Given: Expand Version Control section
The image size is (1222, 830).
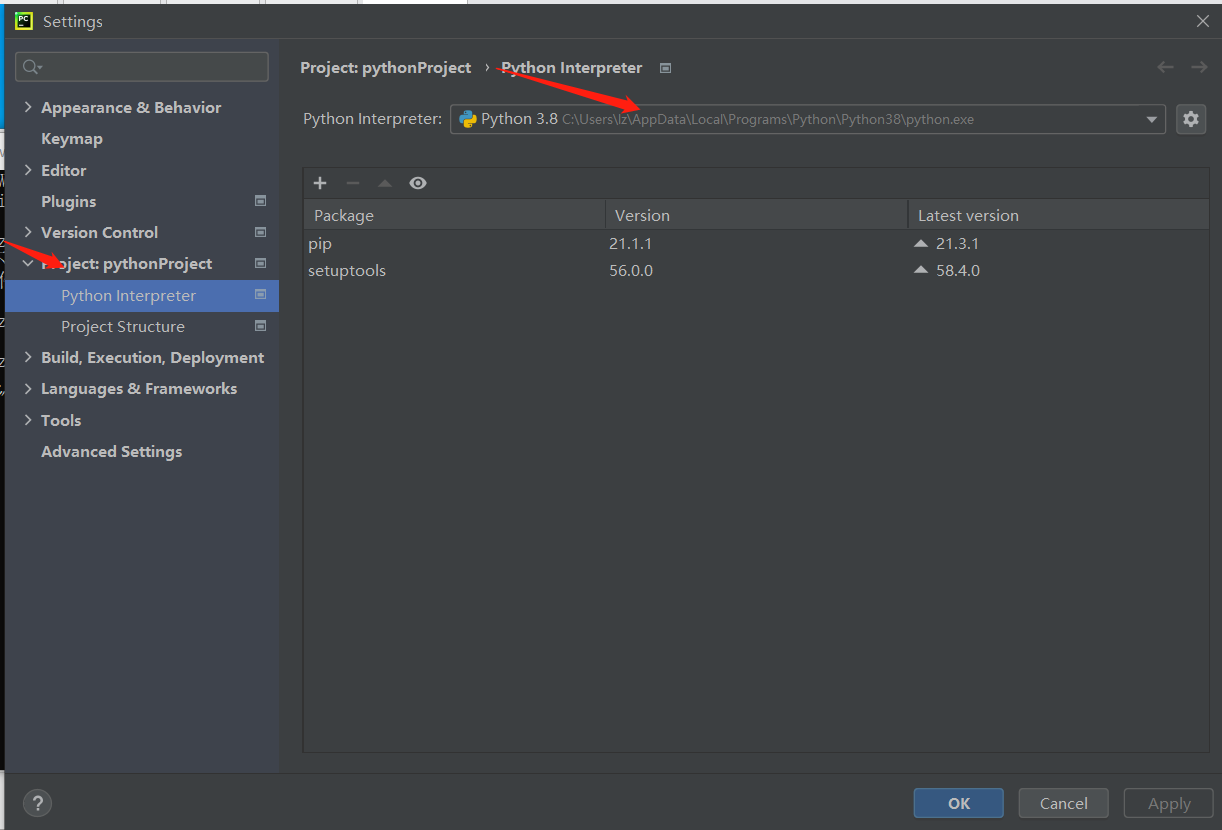Looking at the screenshot, I should pos(28,232).
